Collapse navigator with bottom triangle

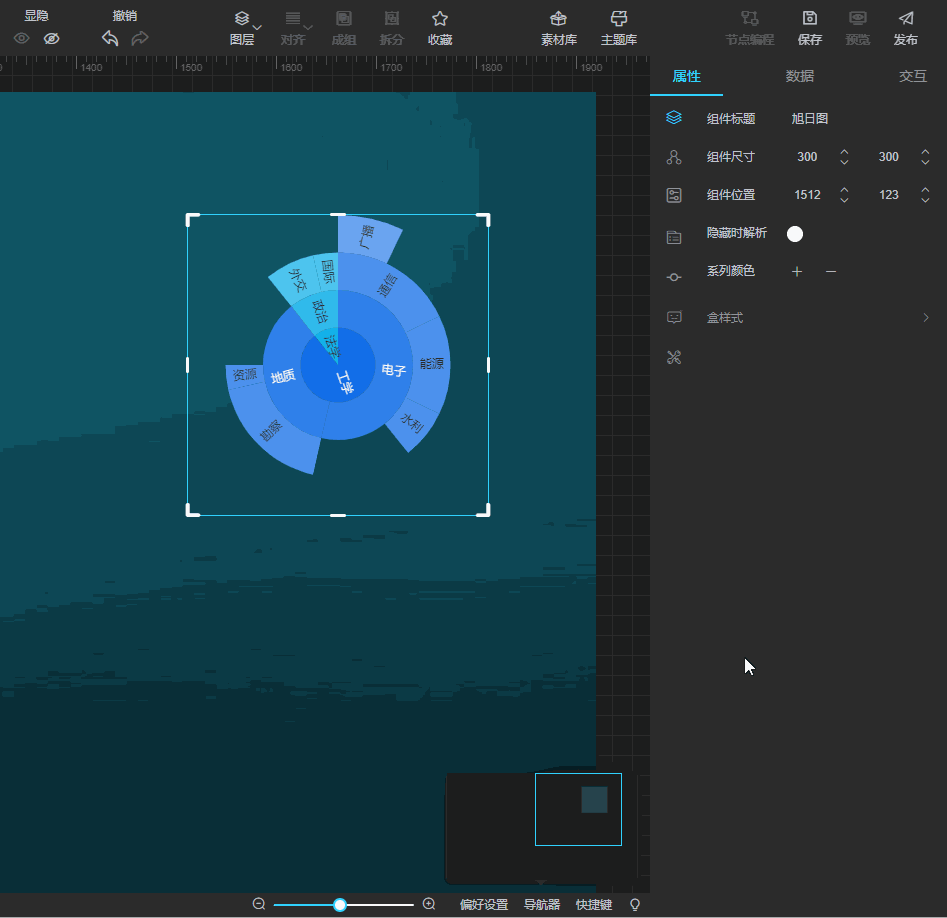click(x=541, y=882)
